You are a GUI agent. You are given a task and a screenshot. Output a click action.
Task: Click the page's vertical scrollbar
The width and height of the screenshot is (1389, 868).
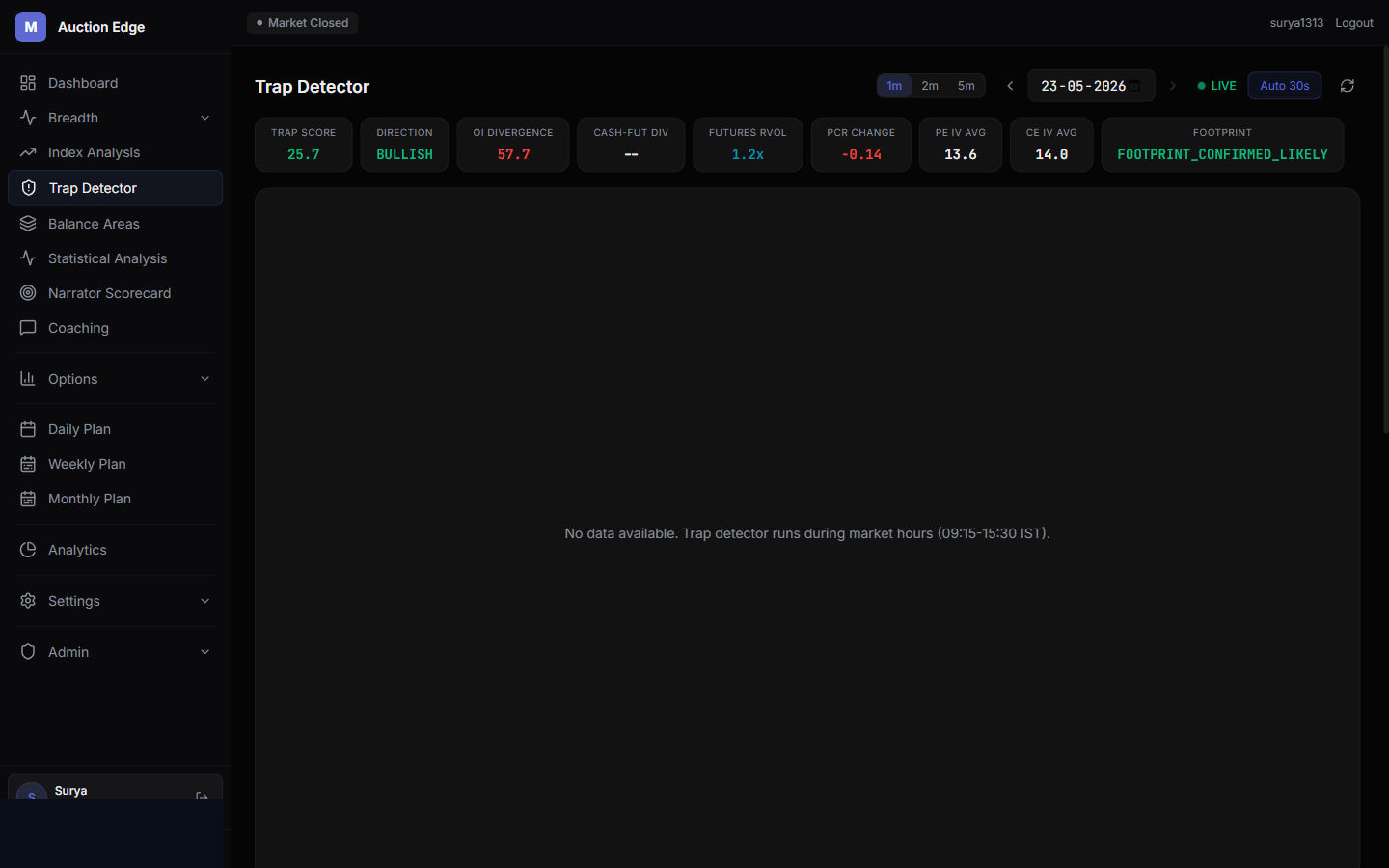pos(1385,241)
